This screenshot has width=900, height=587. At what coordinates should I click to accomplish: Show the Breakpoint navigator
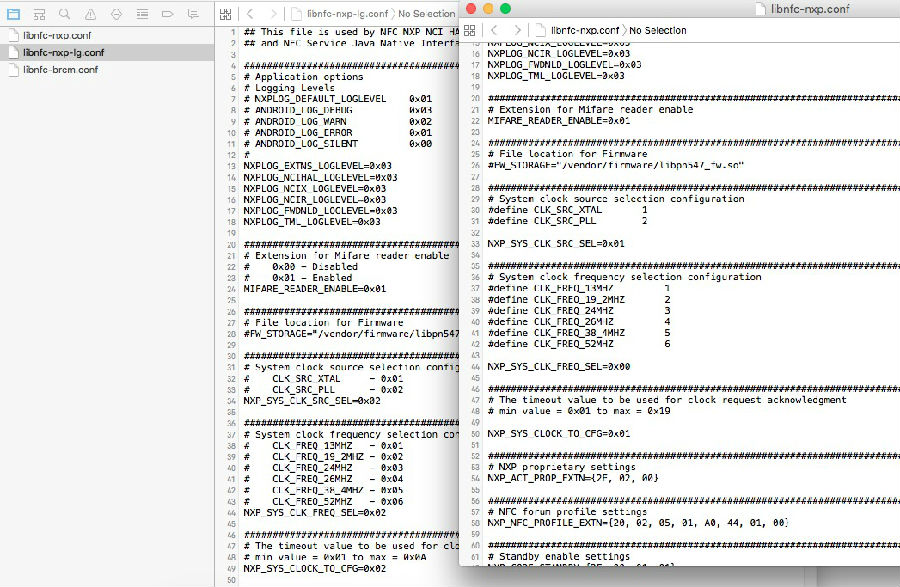tap(167, 14)
